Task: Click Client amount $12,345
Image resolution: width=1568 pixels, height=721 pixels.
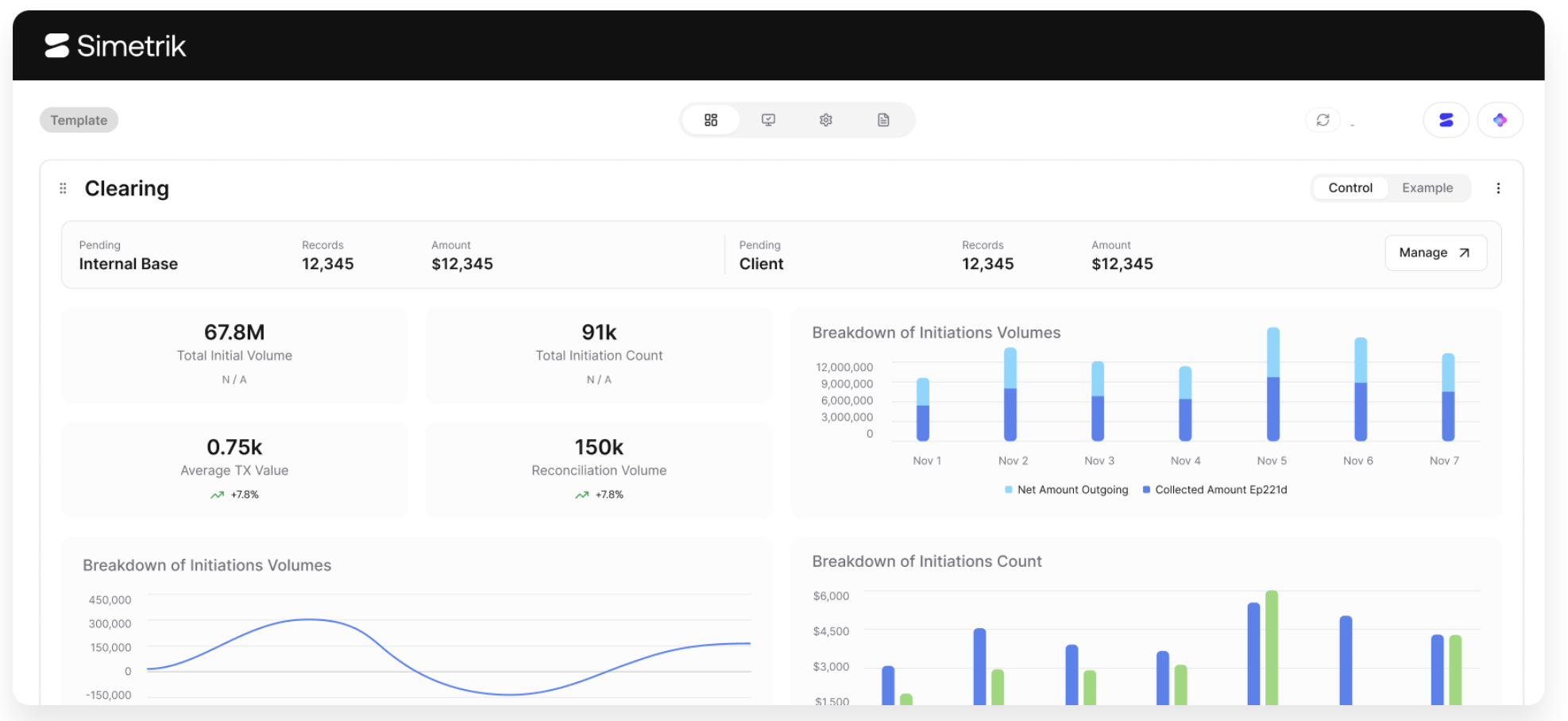Action: pyautogui.click(x=1122, y=264)
